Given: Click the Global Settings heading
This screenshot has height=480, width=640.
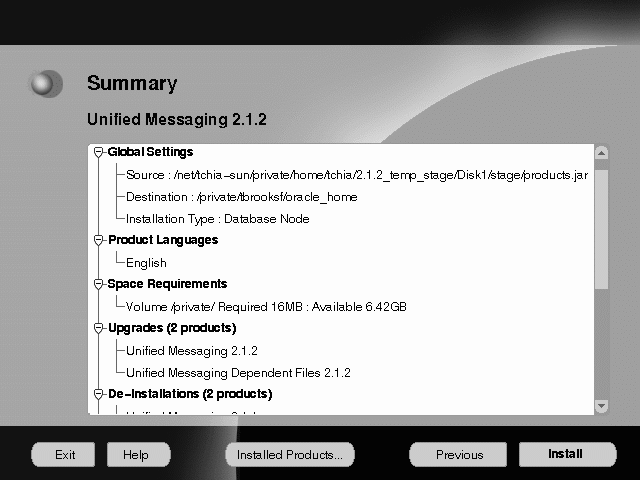Looking at the screenshot, I should 150,152.
